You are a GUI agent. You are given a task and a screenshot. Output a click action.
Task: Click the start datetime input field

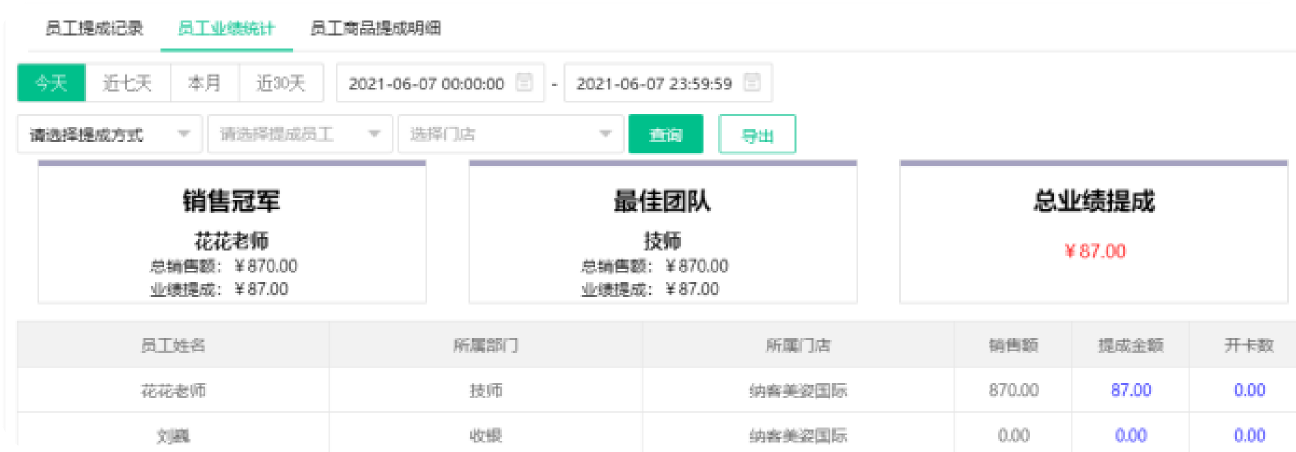426,83
